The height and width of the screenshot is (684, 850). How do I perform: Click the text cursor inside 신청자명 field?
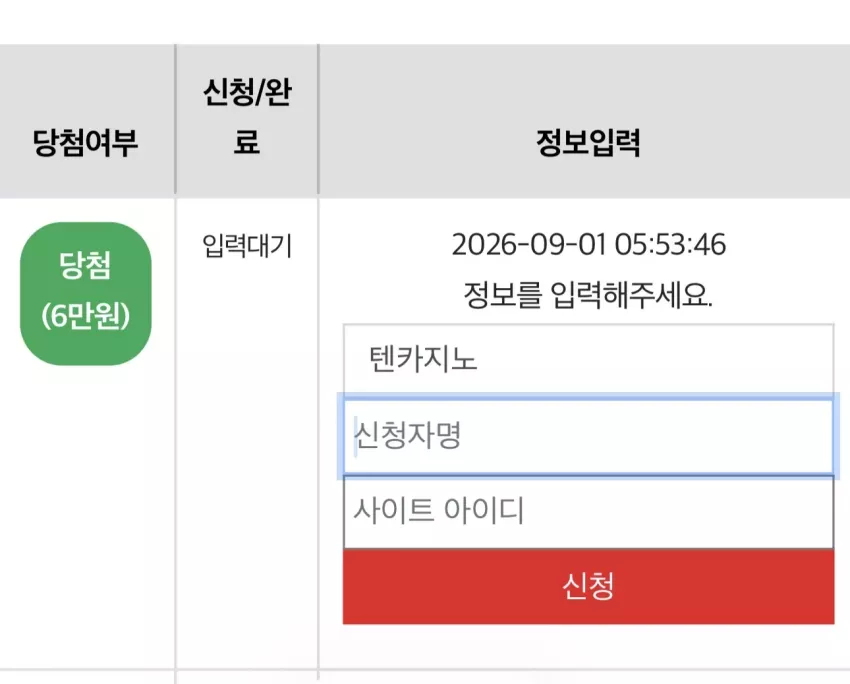356,437
